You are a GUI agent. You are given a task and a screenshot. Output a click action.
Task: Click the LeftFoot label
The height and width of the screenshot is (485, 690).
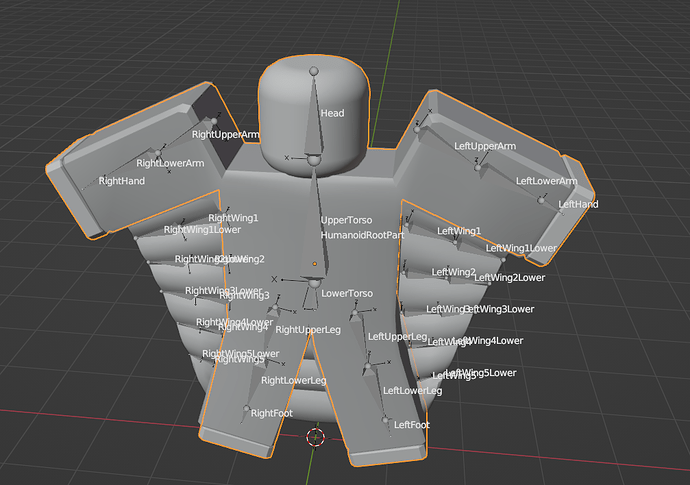click(412, 425)
